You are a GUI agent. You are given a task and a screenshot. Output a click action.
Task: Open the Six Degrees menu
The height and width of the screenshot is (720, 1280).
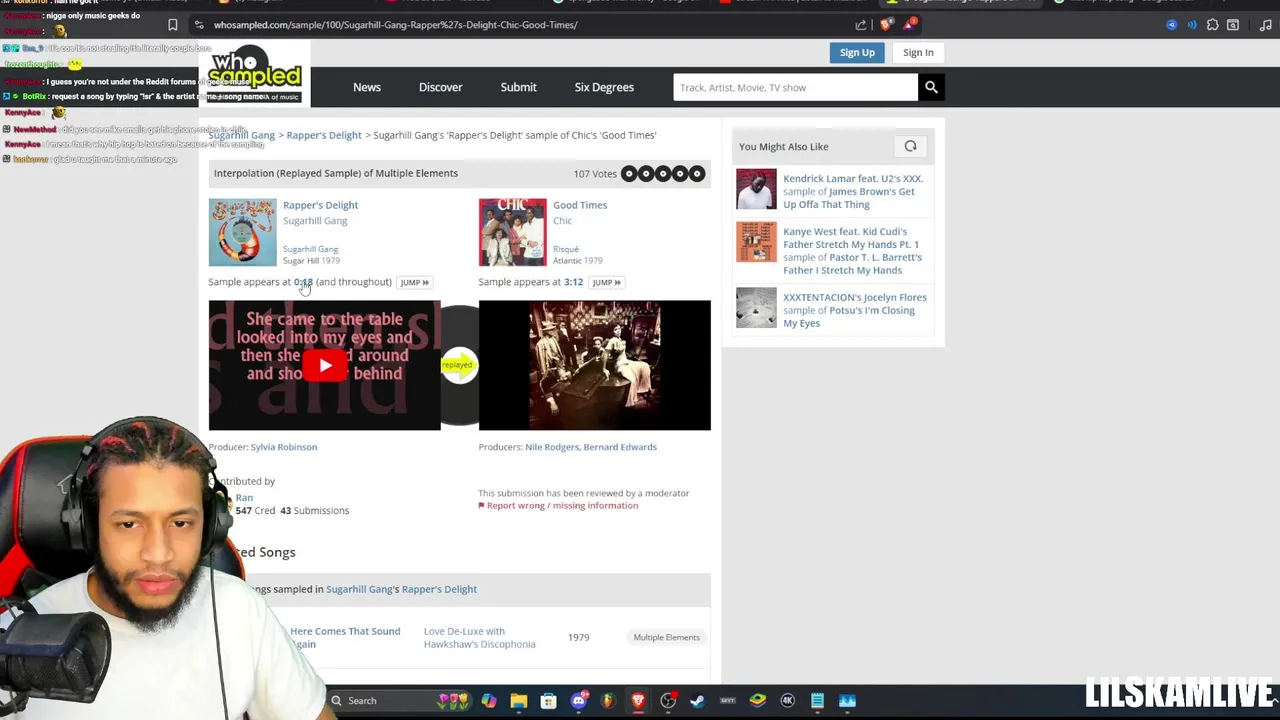tap(604, 87)
